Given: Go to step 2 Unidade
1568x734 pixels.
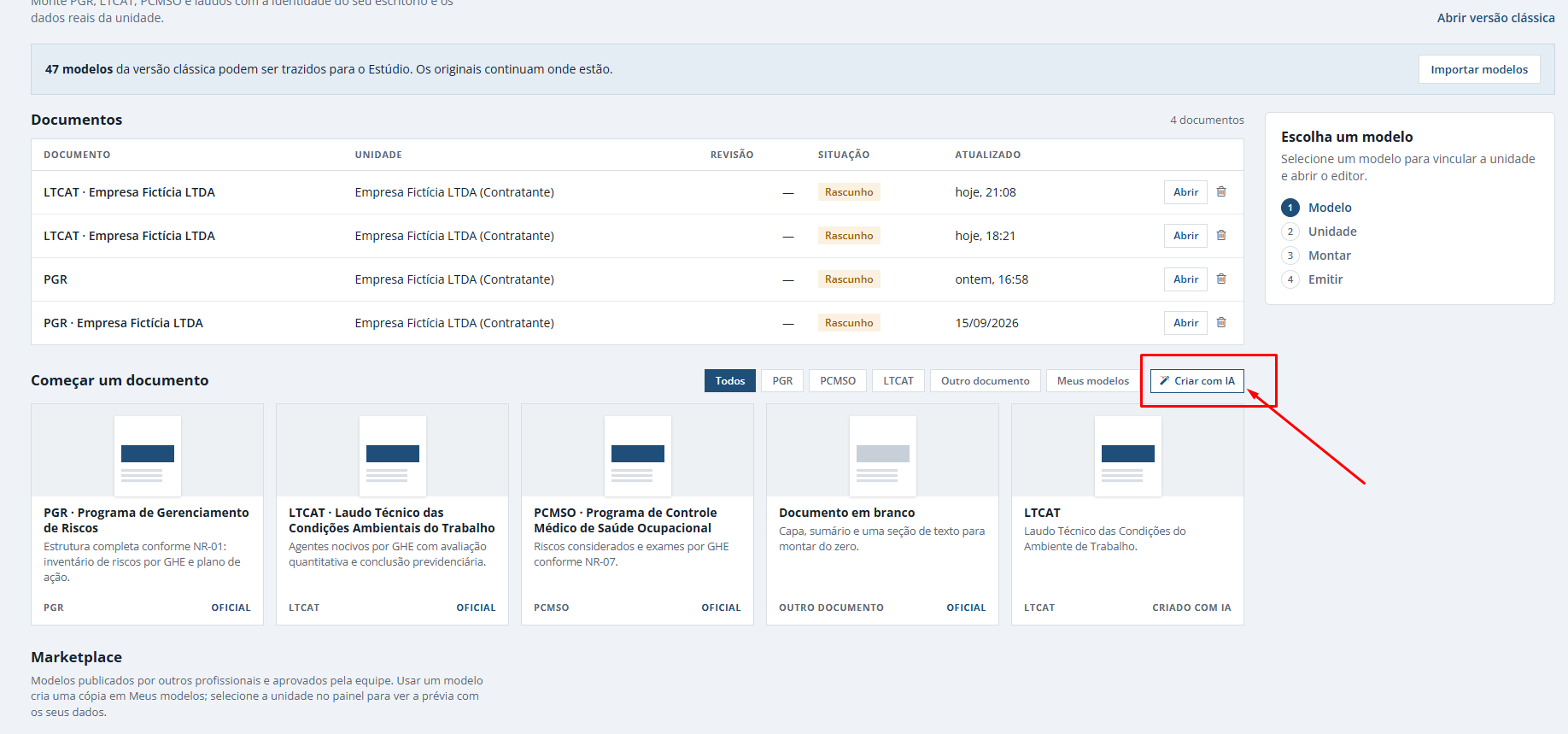Looking at the screenshot, I should click(1319, 232).
